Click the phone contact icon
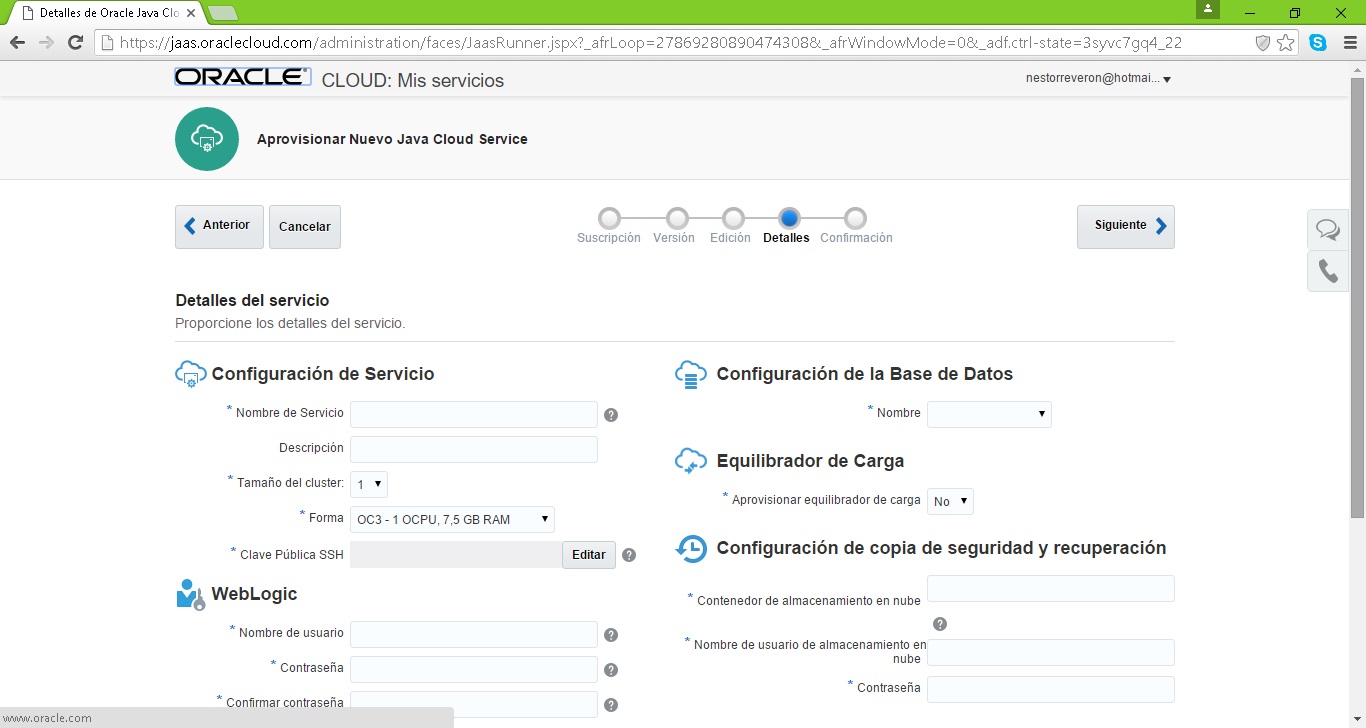The width and height of the screenshot is (1366, 728). 1327,271
